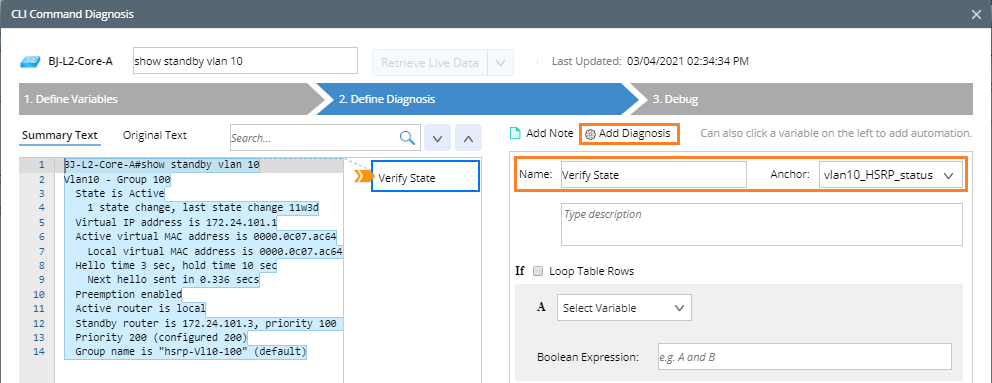Image resolution: width=992 pixels, height=383 pixels.
Task: Click the orange Verify State anchor marker
Action: point(363,176)
